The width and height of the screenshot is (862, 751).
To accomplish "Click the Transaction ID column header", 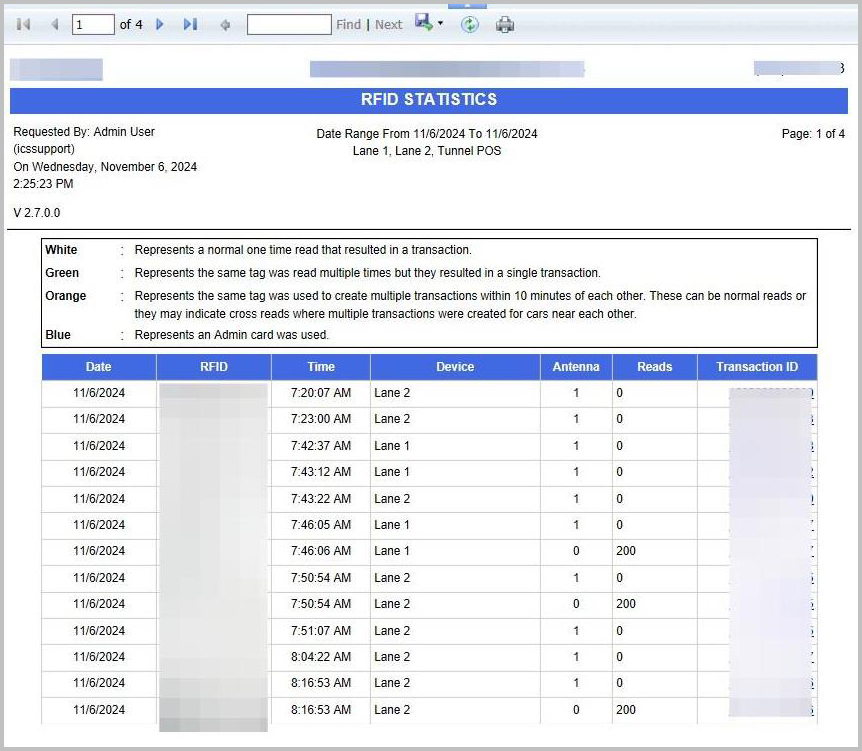I will [757, 367].
